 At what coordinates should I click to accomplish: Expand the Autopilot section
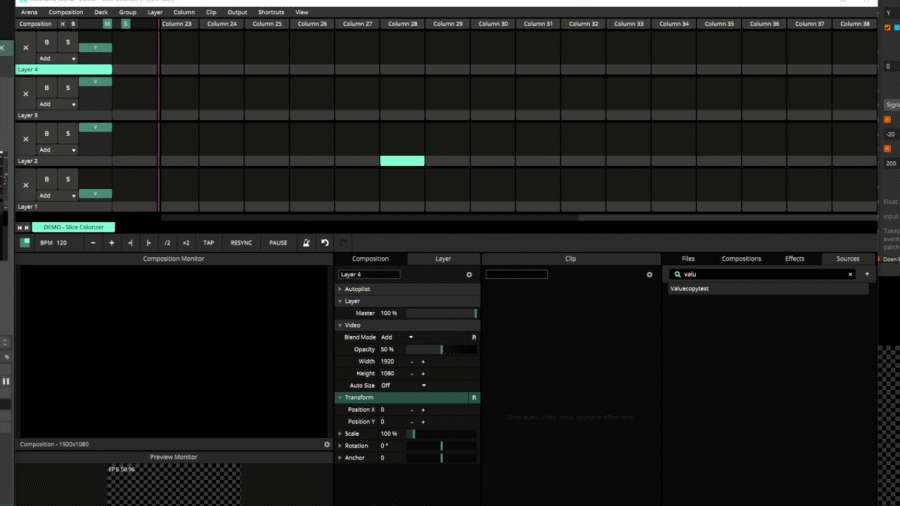[x=340, y=289]
